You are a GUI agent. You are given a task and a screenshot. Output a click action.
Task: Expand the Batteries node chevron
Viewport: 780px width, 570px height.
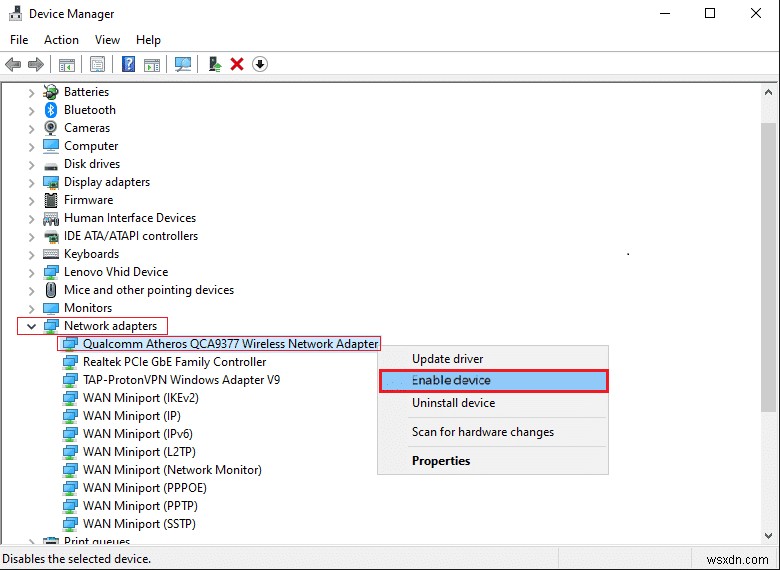coord(31,93)
